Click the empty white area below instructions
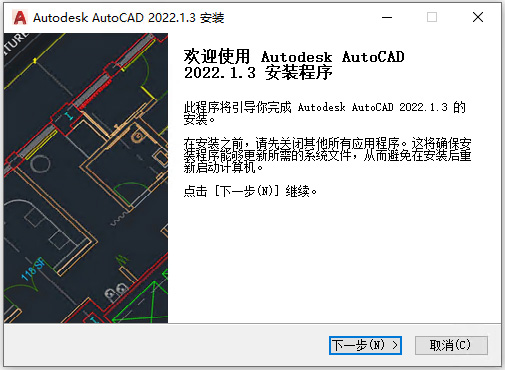The width and height of the screenshot is (505, 370). click(333, 260)
